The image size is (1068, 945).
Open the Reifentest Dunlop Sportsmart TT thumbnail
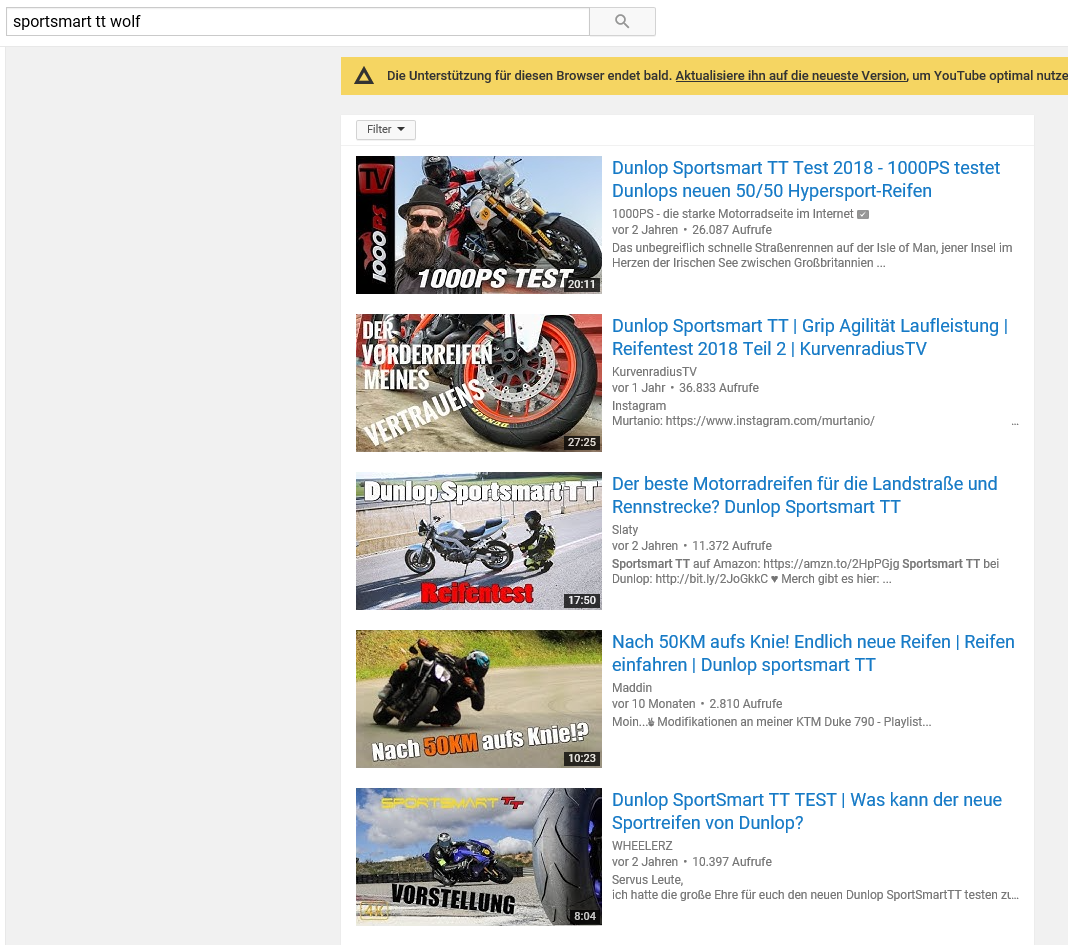(x=479, y=541)
